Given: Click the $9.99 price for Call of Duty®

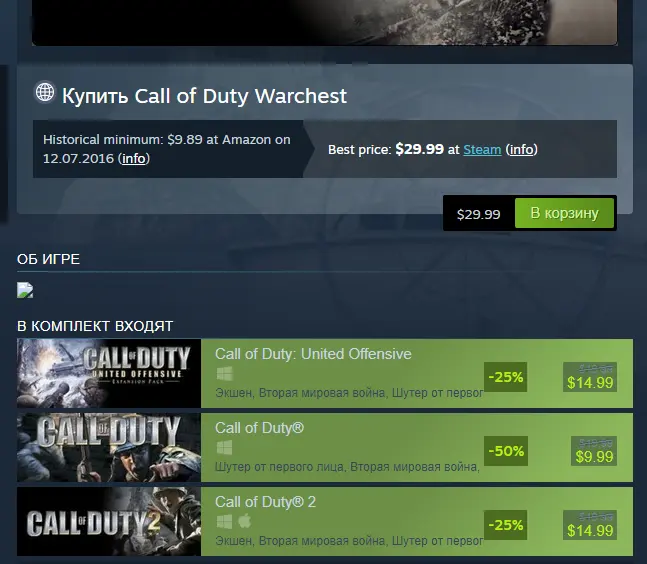Looking at the screenshot, I should click(x=594, y=456).
